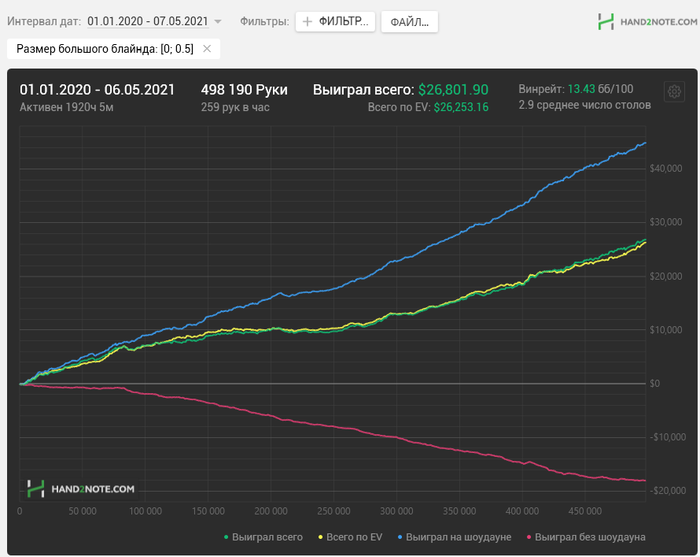Click the 150 000 x-axis label
The image size is (700, 557).
[208, 511]
